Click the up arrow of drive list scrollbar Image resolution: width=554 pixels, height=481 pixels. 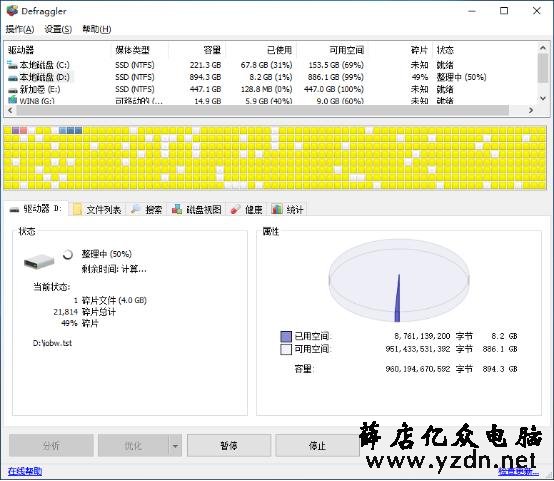[x=543, y=47]
